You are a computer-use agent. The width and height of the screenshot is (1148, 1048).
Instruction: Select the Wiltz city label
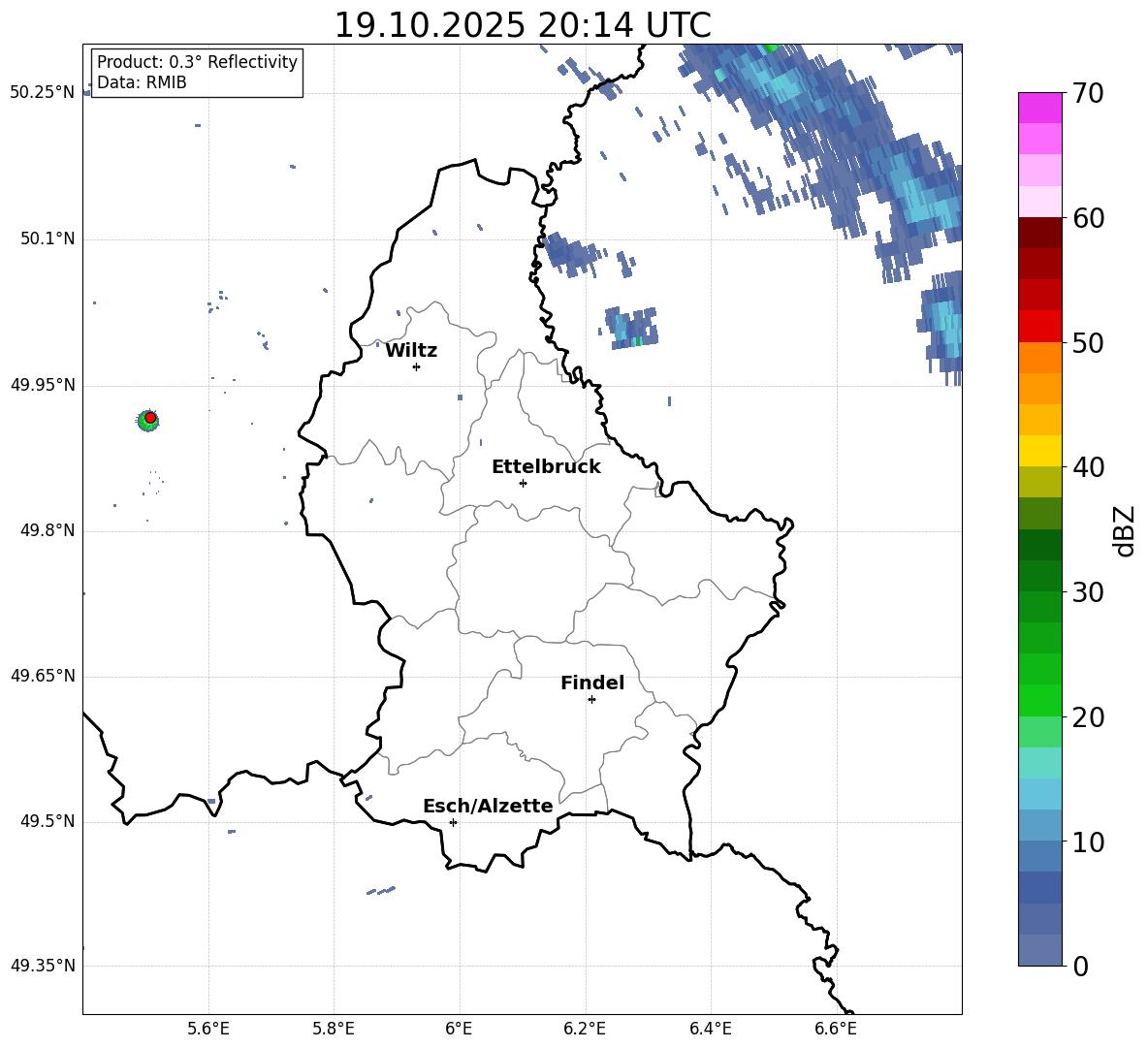411,351
